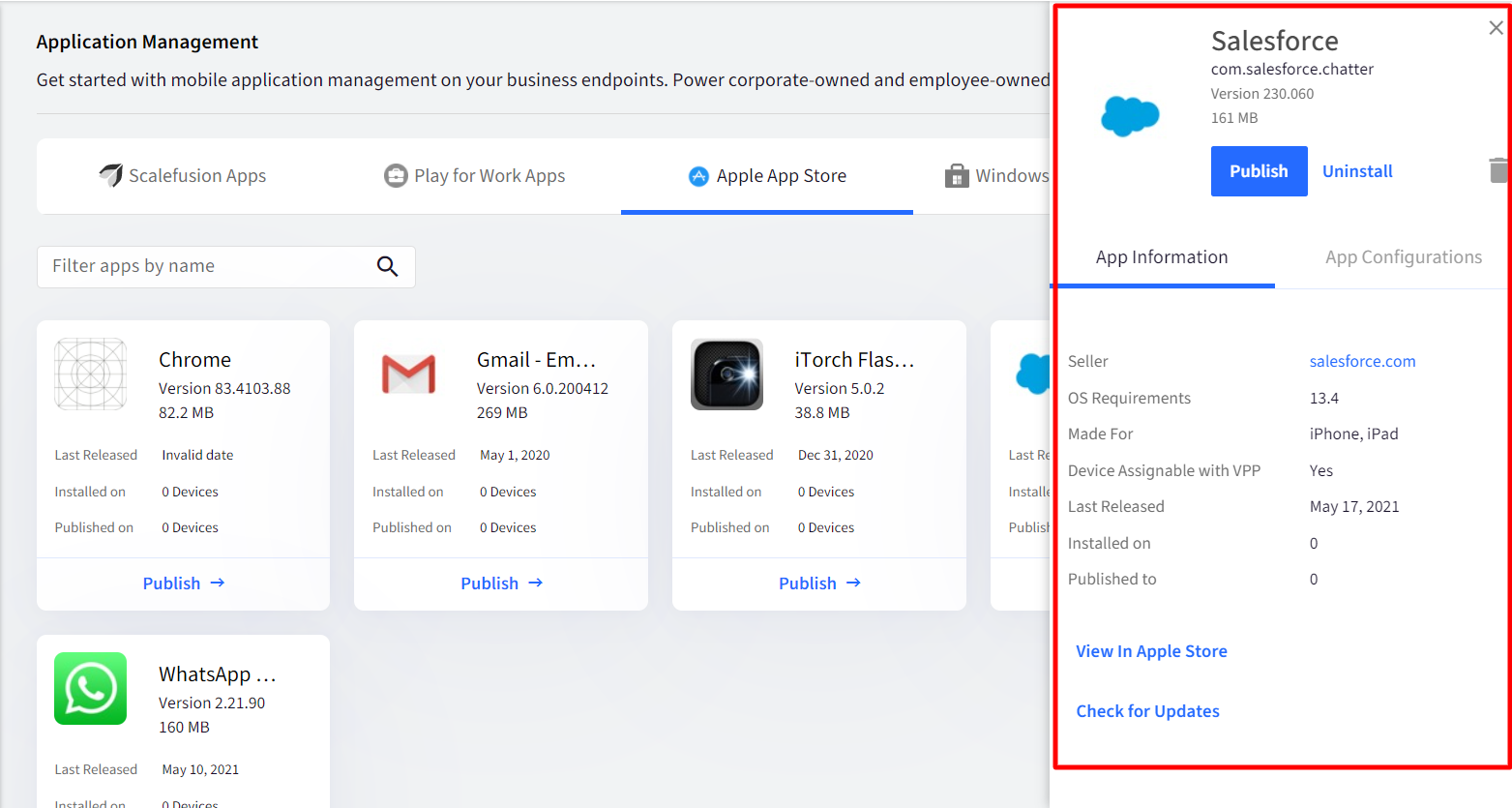Click the arrow next to Gmail Publish
The height and width of the screenshot is (808, 1512).
[536, 583]
